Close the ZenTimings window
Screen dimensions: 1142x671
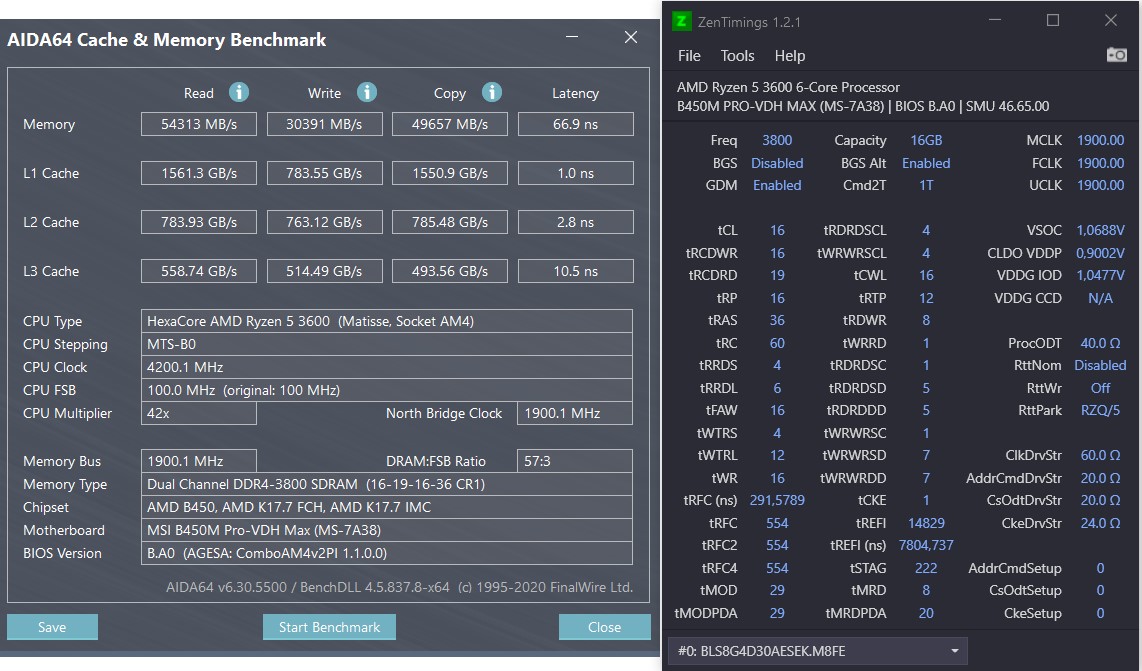click(x=1111, y=20)
